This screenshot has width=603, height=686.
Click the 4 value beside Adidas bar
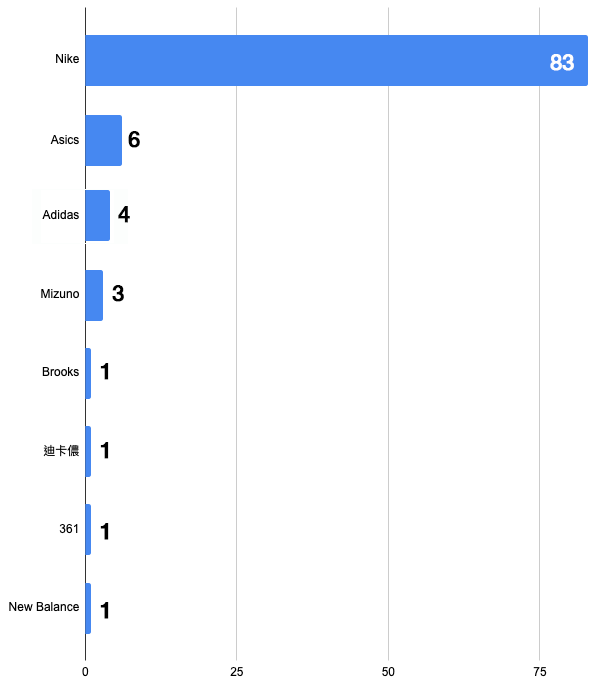(124, 215)
